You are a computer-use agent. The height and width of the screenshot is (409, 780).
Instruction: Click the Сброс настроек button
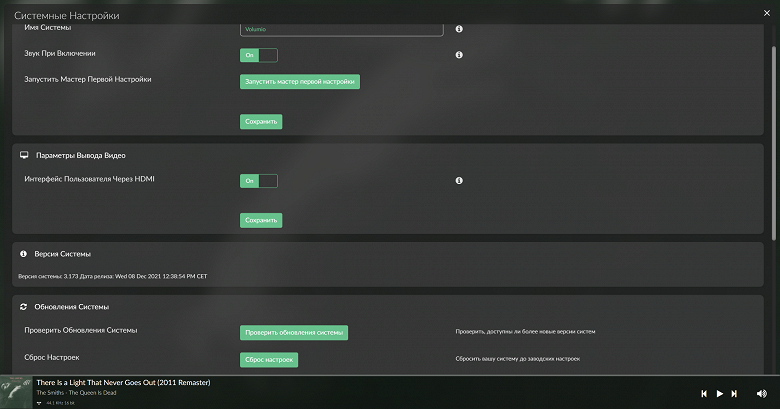coord(269,359)
